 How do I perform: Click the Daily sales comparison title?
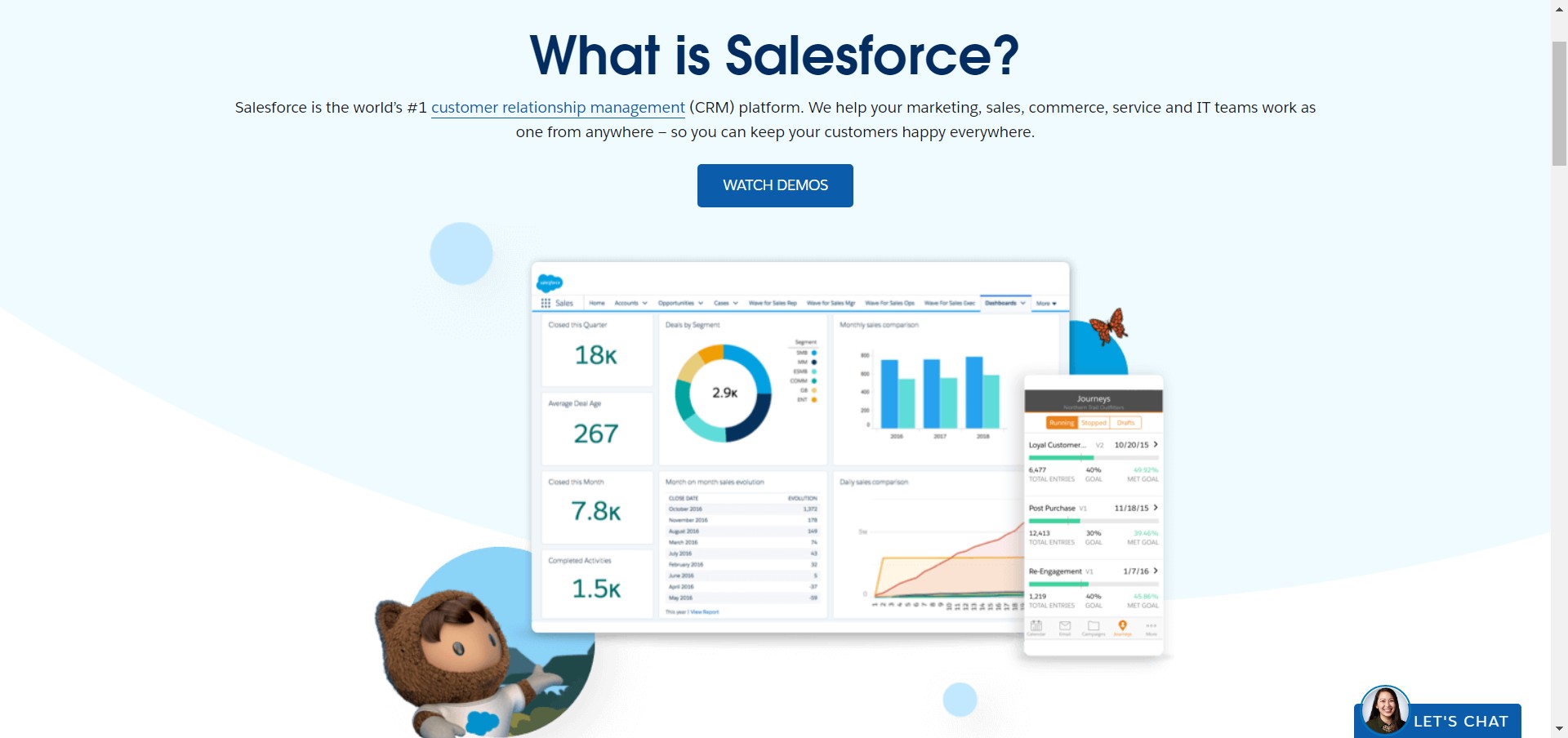pos(874,482)
